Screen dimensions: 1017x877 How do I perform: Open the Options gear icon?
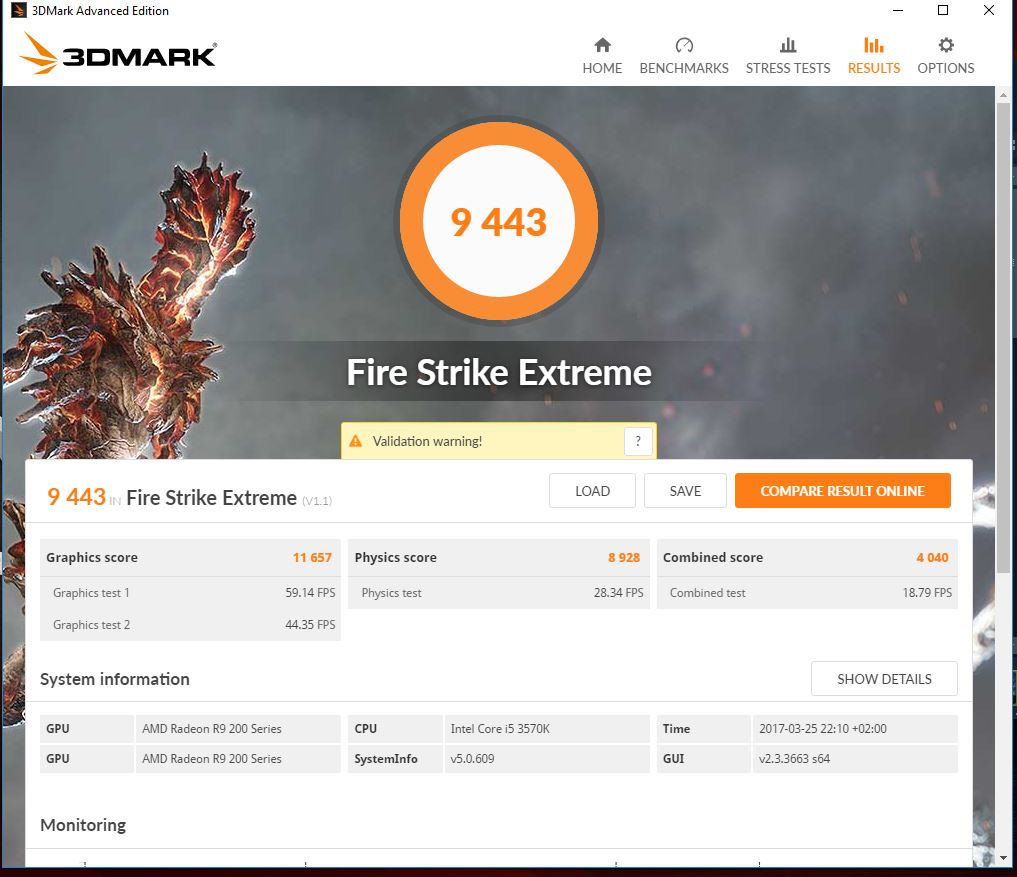point(946,45)
